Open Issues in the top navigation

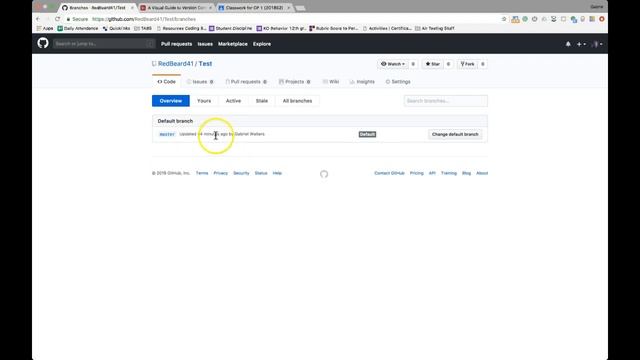pos(205,44)
